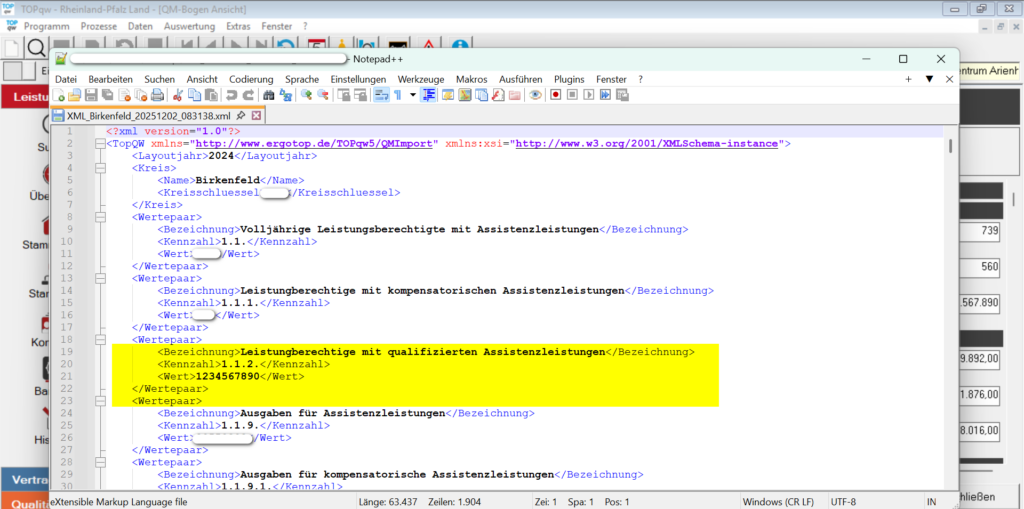Viewport: 1024px width, 509px height.
Task: Collapse the Kreis node on line 4
Action: [x=99, y=169]
